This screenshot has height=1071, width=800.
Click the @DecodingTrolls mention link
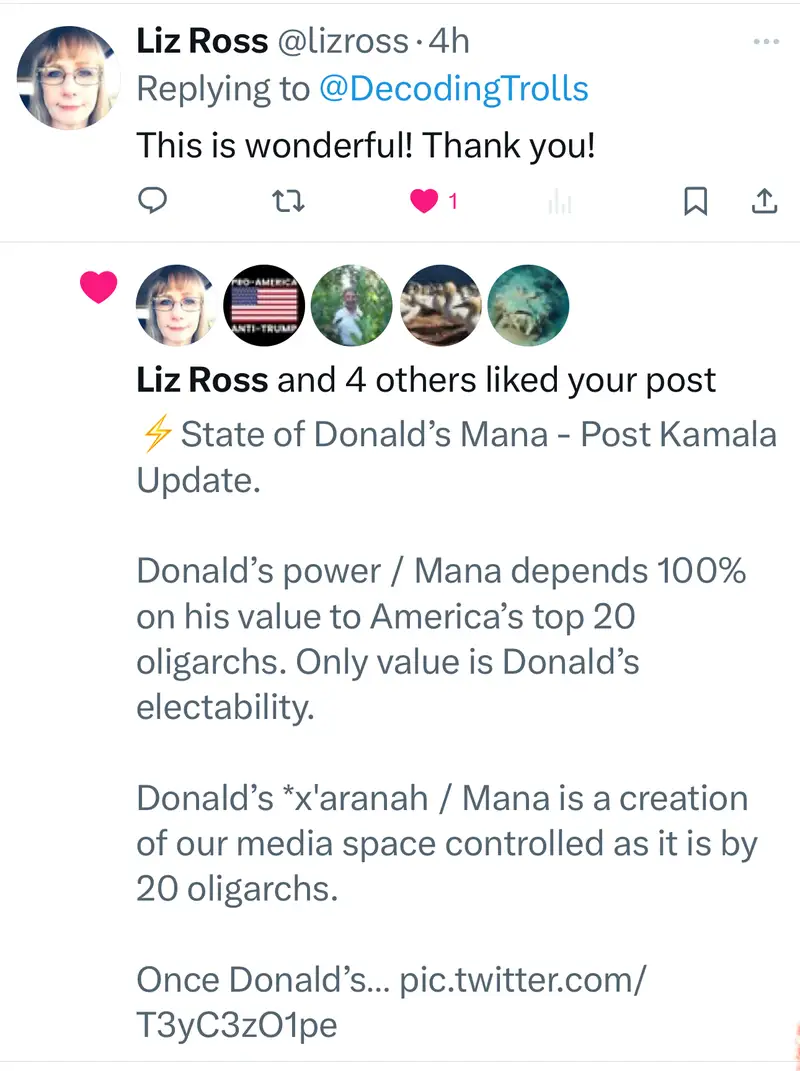click(453, 89)
